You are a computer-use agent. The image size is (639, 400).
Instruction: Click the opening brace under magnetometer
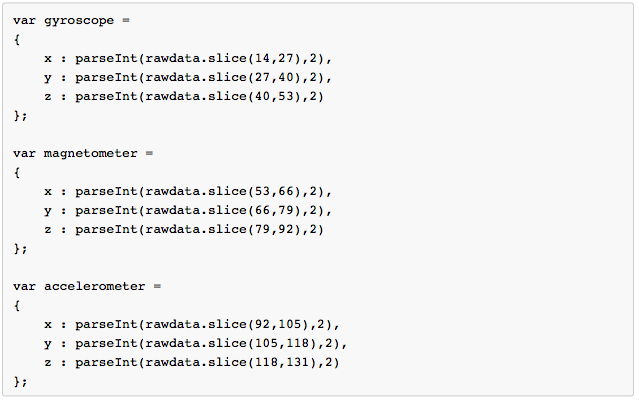[16, 172]
